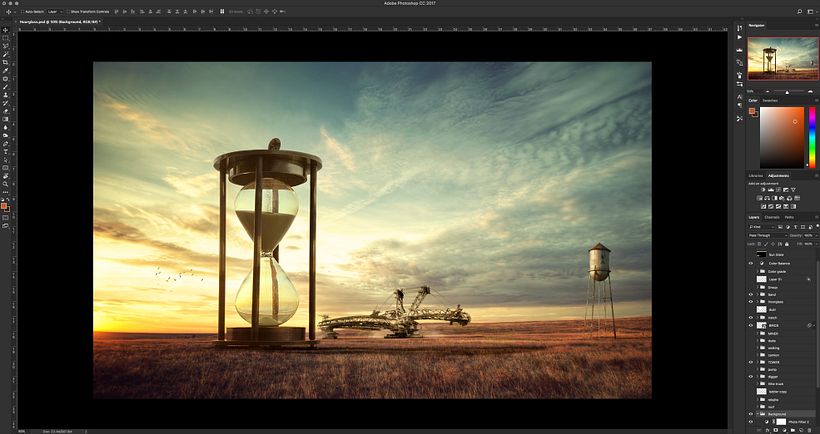Toggle visibility of the Background layer

(x=751, y=413)
